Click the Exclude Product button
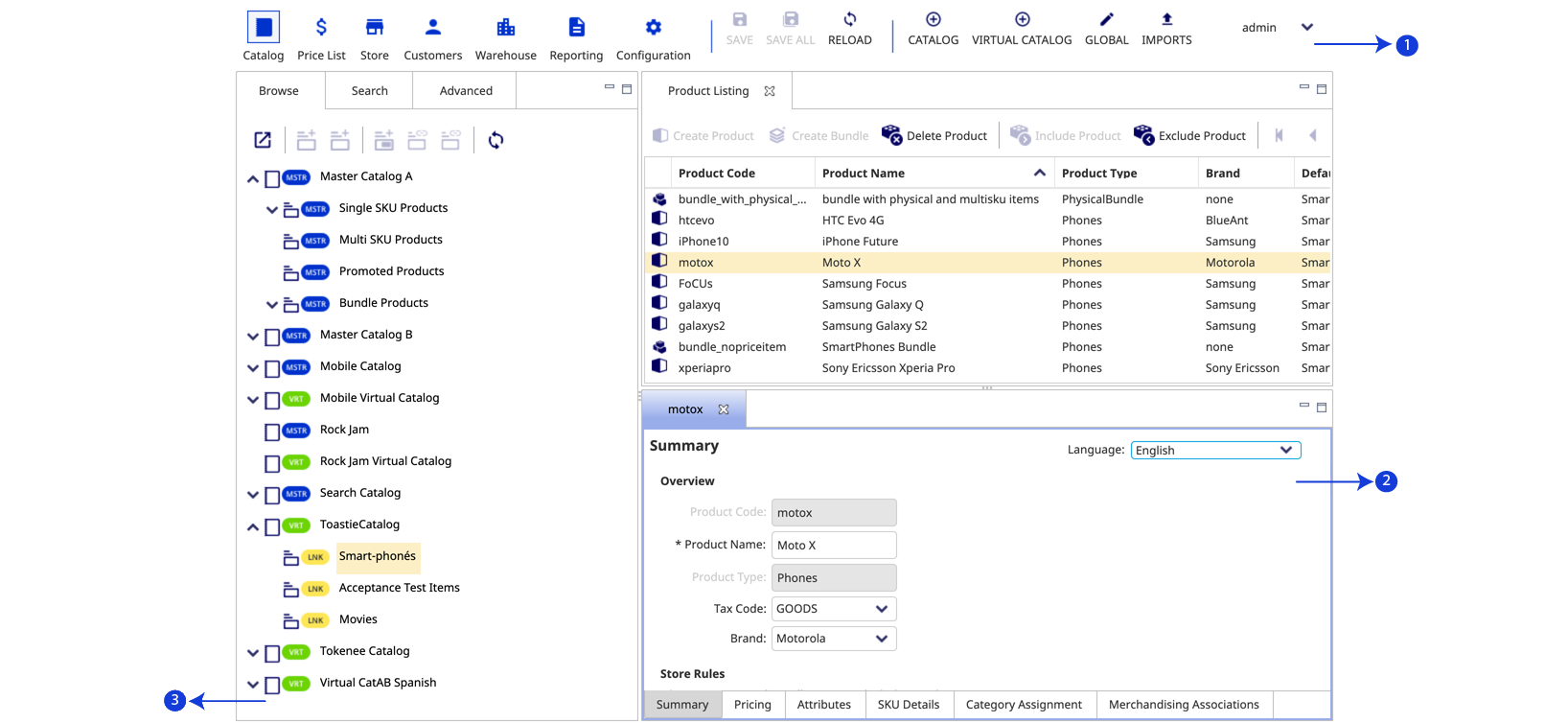The height and width of the screenshot is (723, 1568). point(1189,136)
